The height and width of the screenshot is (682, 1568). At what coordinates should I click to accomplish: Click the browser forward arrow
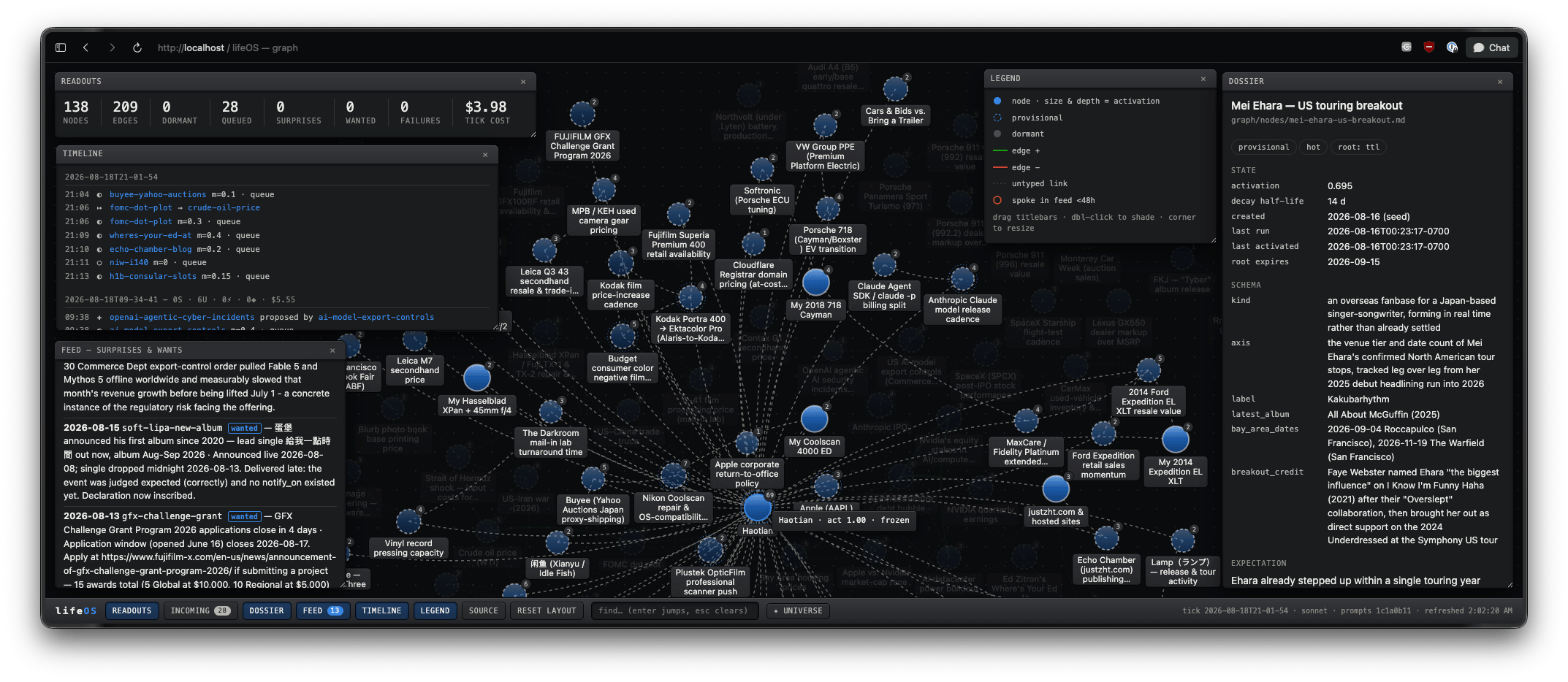point(112,47)
